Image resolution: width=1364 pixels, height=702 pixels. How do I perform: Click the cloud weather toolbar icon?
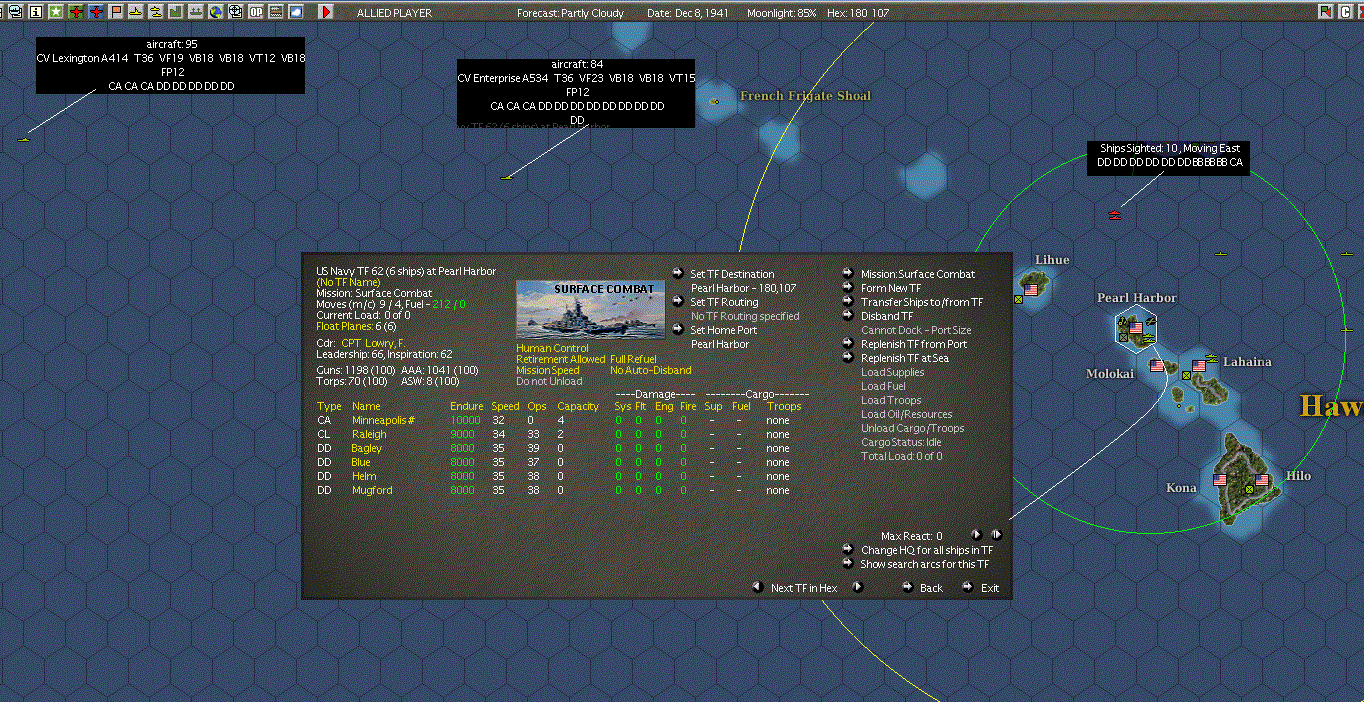click(x=296, y=12)
